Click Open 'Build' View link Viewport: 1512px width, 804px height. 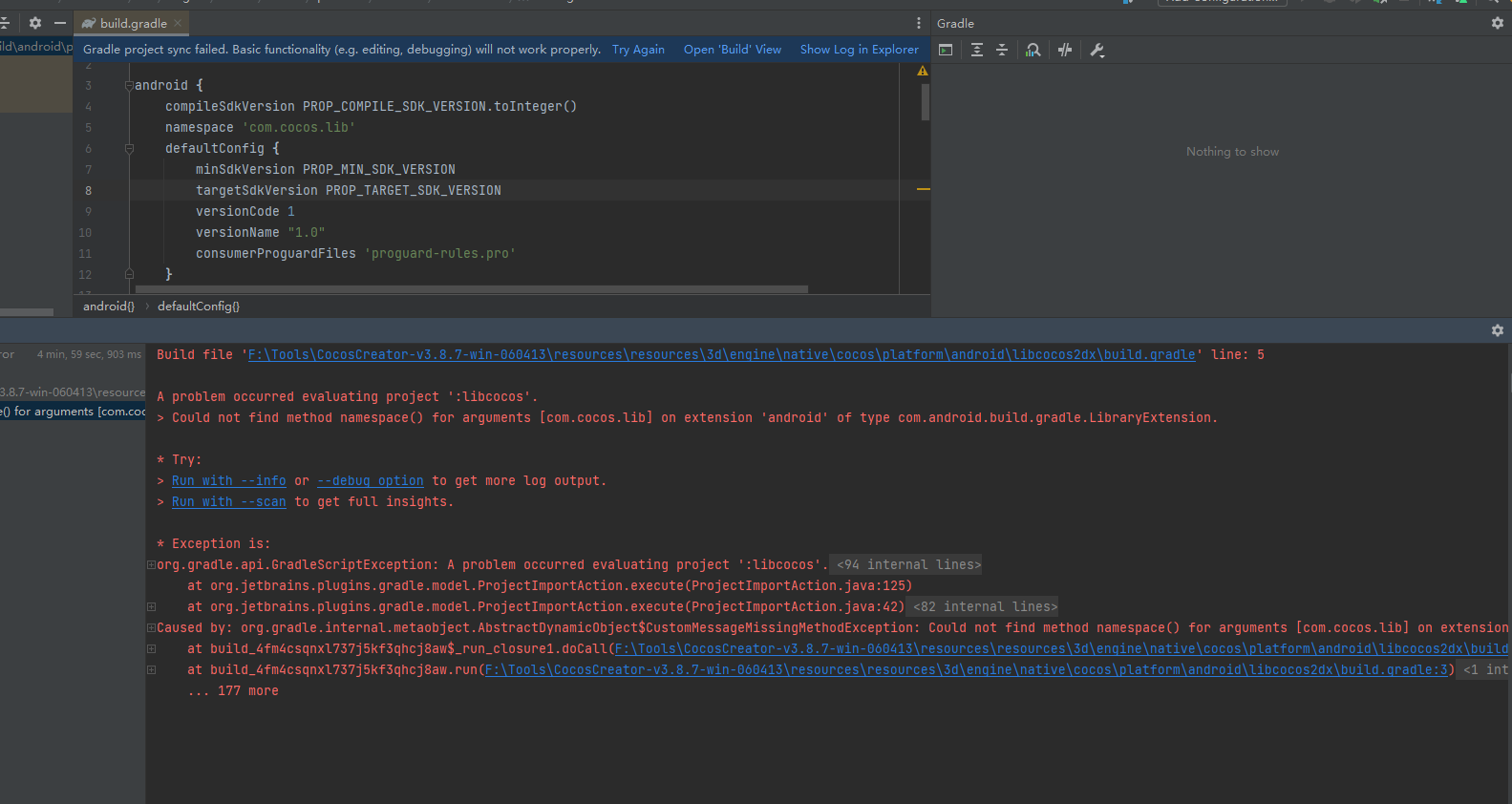[x=732, y=50]
